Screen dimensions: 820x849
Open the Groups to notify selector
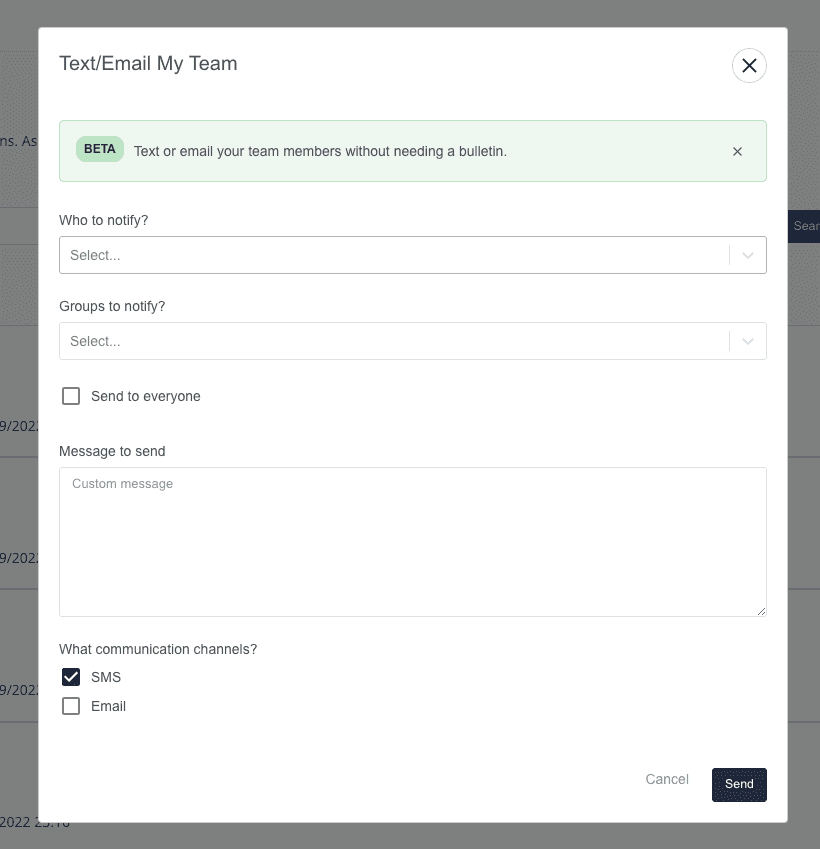[x=400, y=341]
